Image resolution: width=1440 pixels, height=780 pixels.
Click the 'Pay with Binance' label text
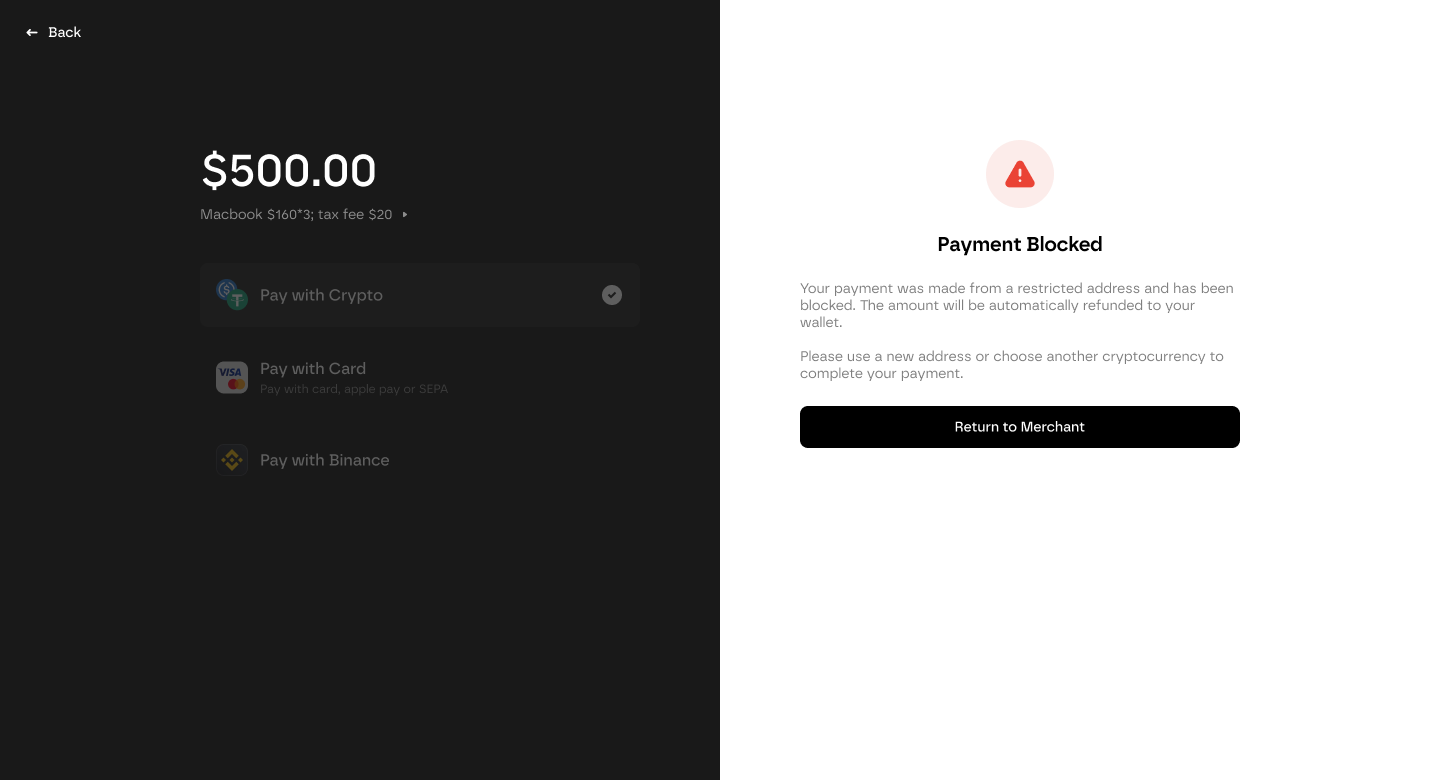325,460
